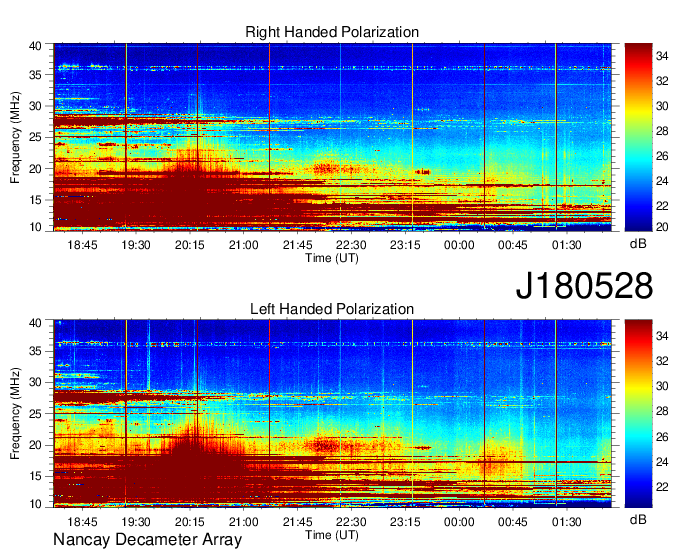Click the 23:15 tick label on bottom plot
Viewport: 680px width, 552px height.
pyautogui.click(x=405, y=522)
